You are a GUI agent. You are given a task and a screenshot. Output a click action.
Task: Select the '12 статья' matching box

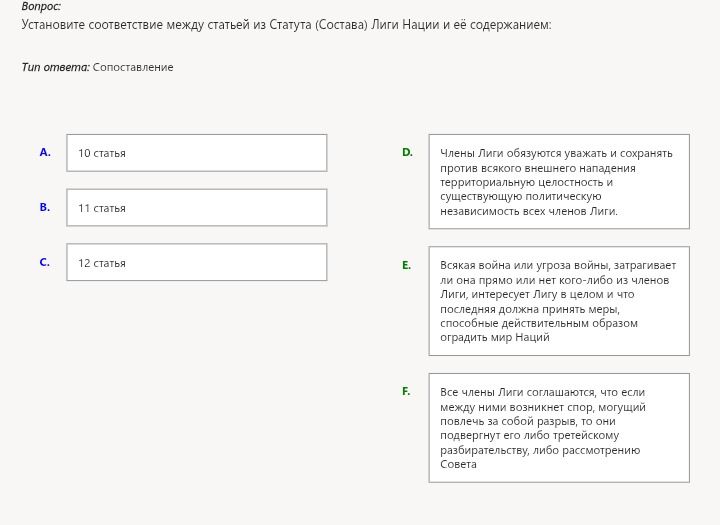[197, 262]
